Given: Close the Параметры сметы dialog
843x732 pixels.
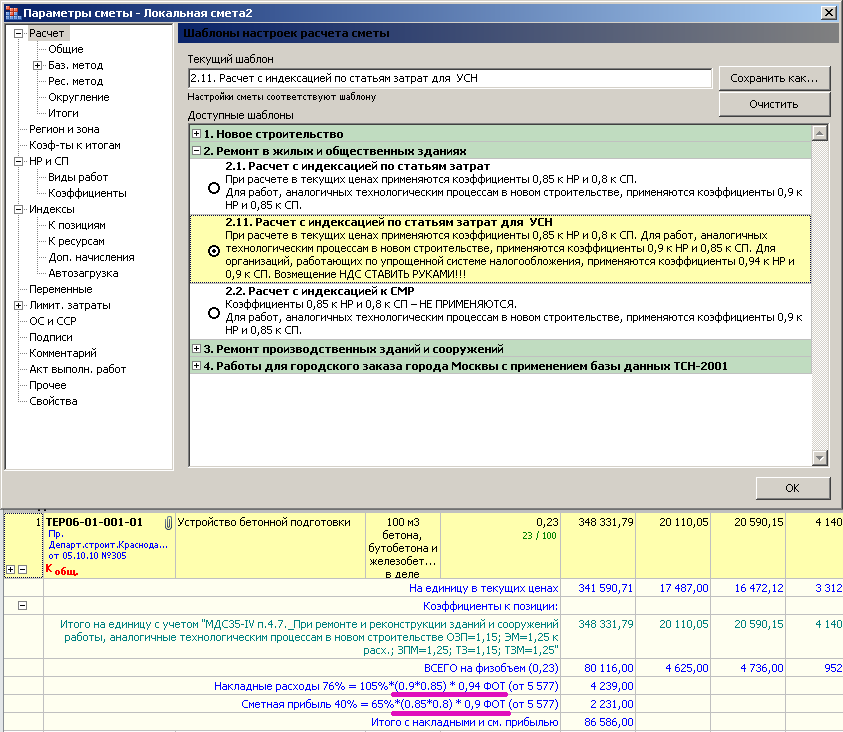Looking at the screenshot, I should pos(828,12).
